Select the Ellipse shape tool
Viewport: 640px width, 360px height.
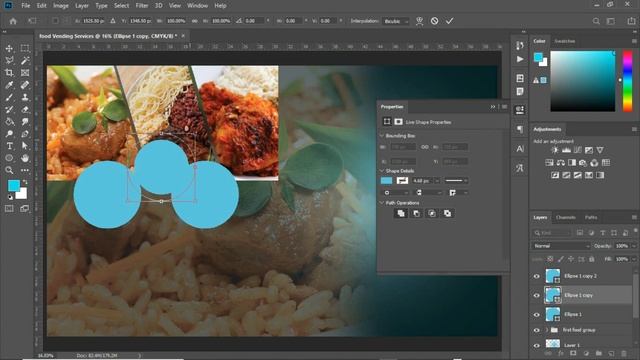point(9,158)
